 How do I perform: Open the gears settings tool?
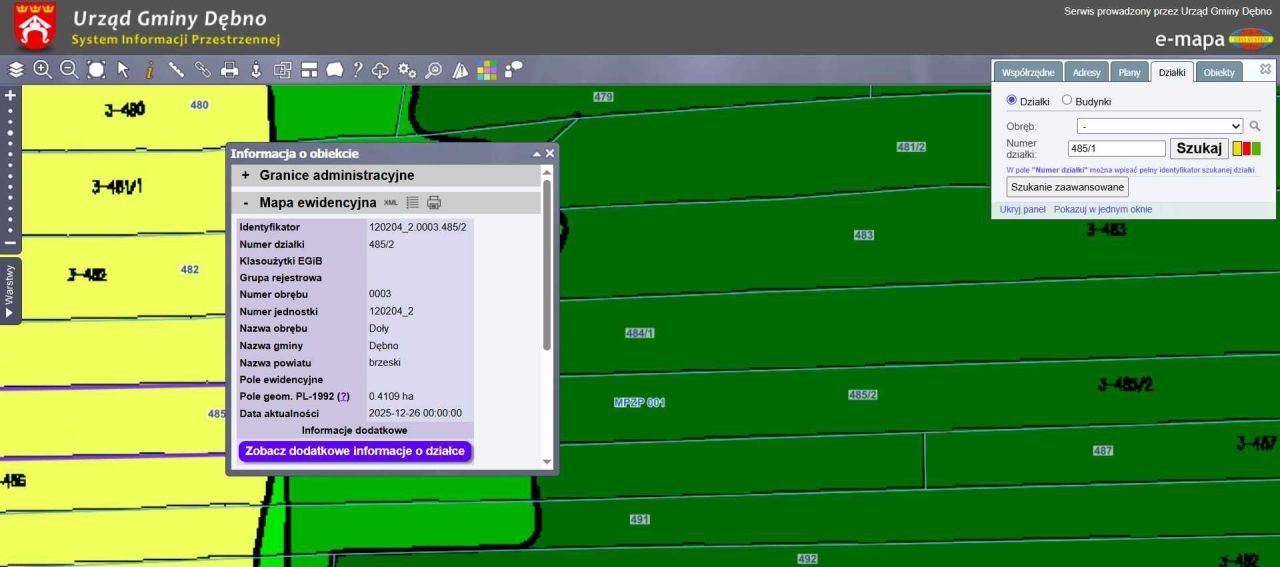click(x=407, y=69)
